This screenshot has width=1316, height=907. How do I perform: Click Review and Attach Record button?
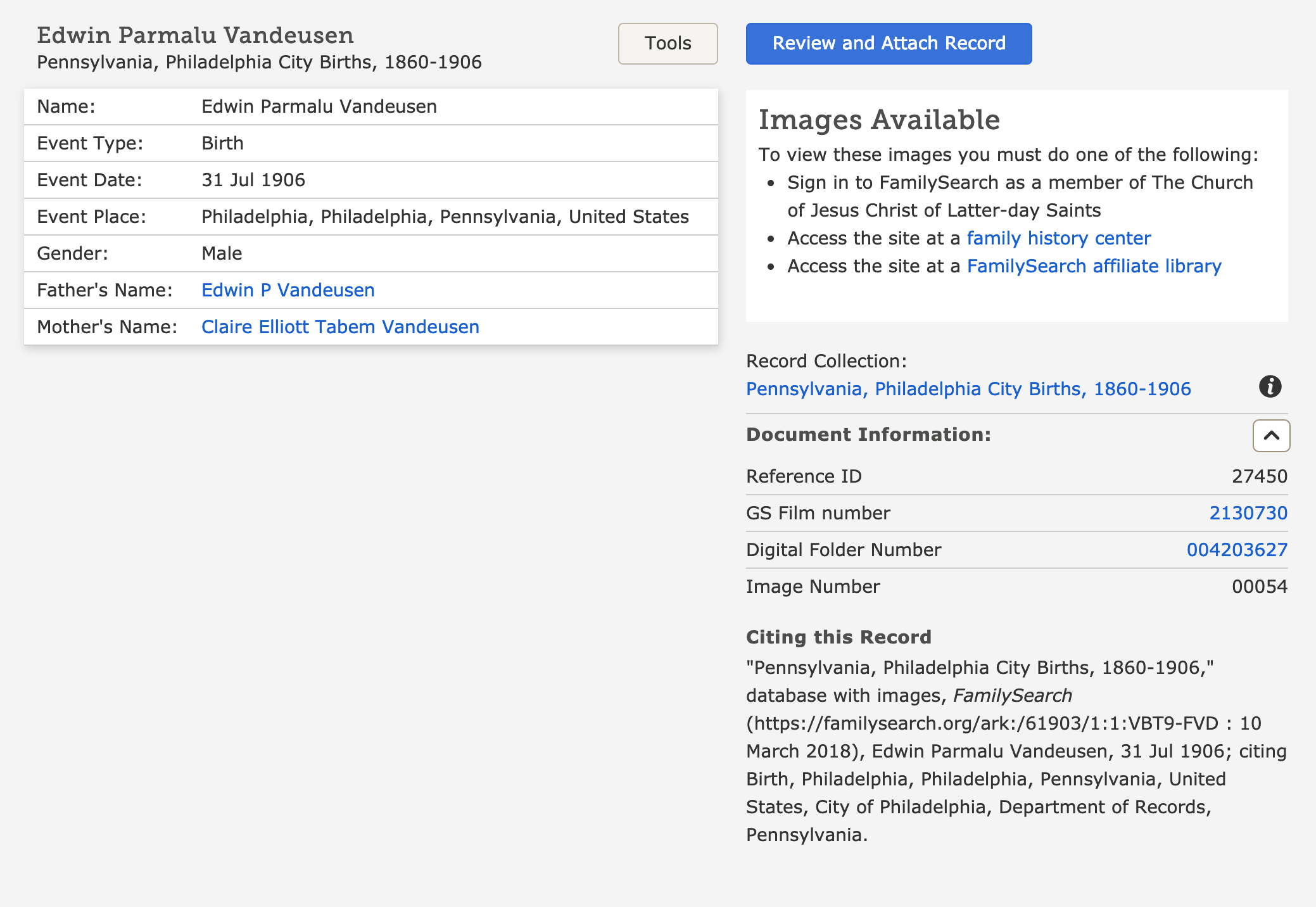click(889, 43)
